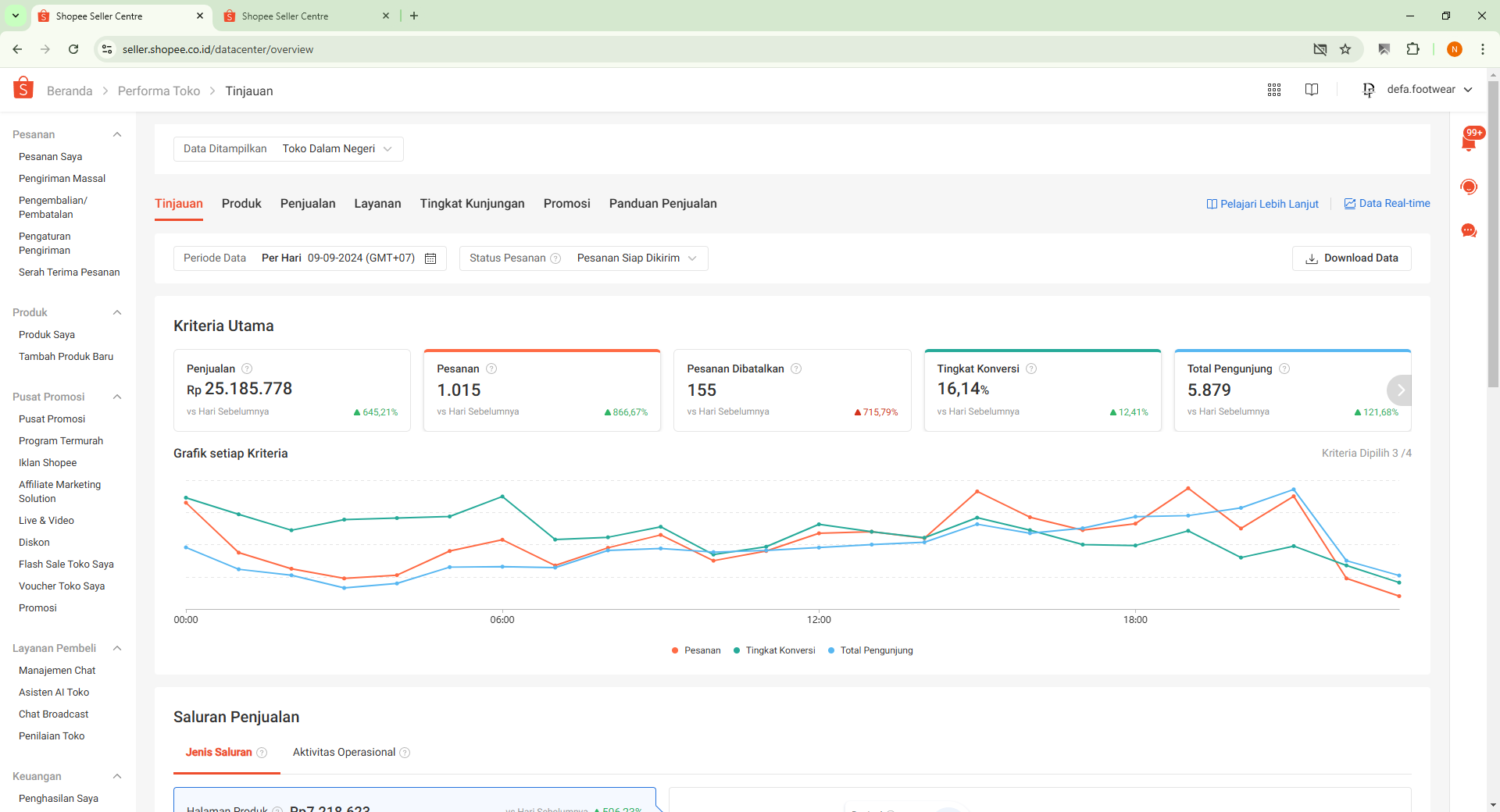This screenshot has height=812, width=1500.
Task: Toggle the Tingkat Konversi legend item
Action: (x=774, y=650)
